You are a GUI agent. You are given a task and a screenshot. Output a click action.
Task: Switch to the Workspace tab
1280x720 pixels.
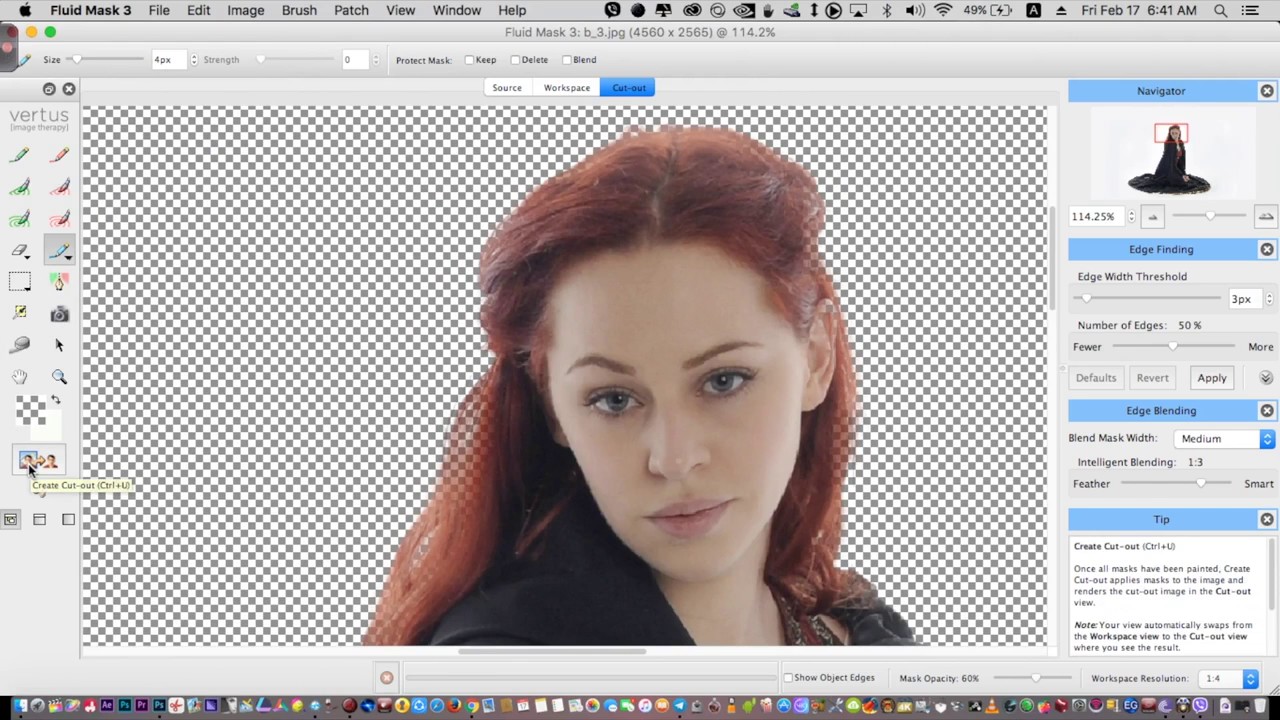click(567, 88)
